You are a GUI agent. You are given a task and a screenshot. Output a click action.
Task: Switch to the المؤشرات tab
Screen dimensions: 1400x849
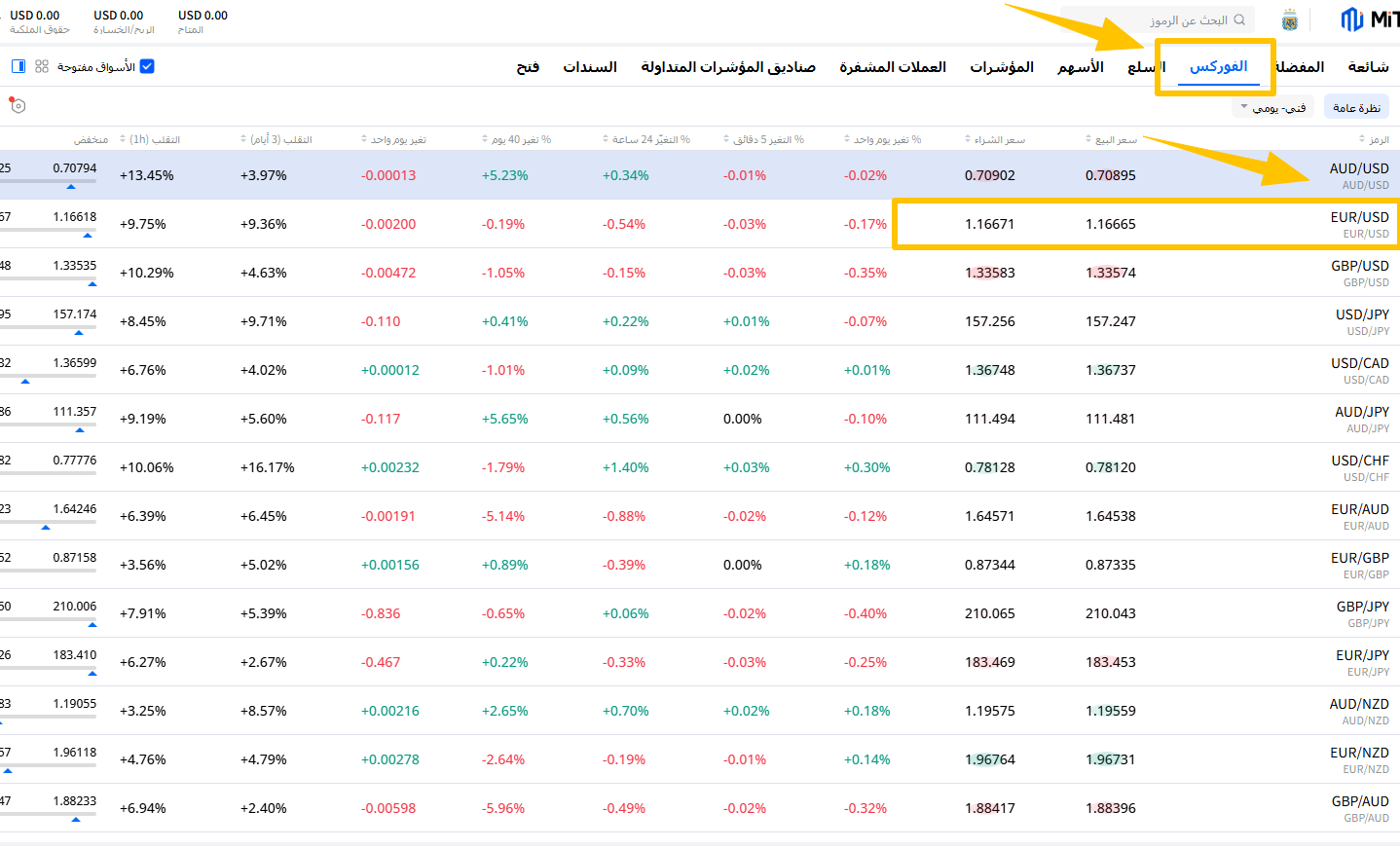point(1001,67)
